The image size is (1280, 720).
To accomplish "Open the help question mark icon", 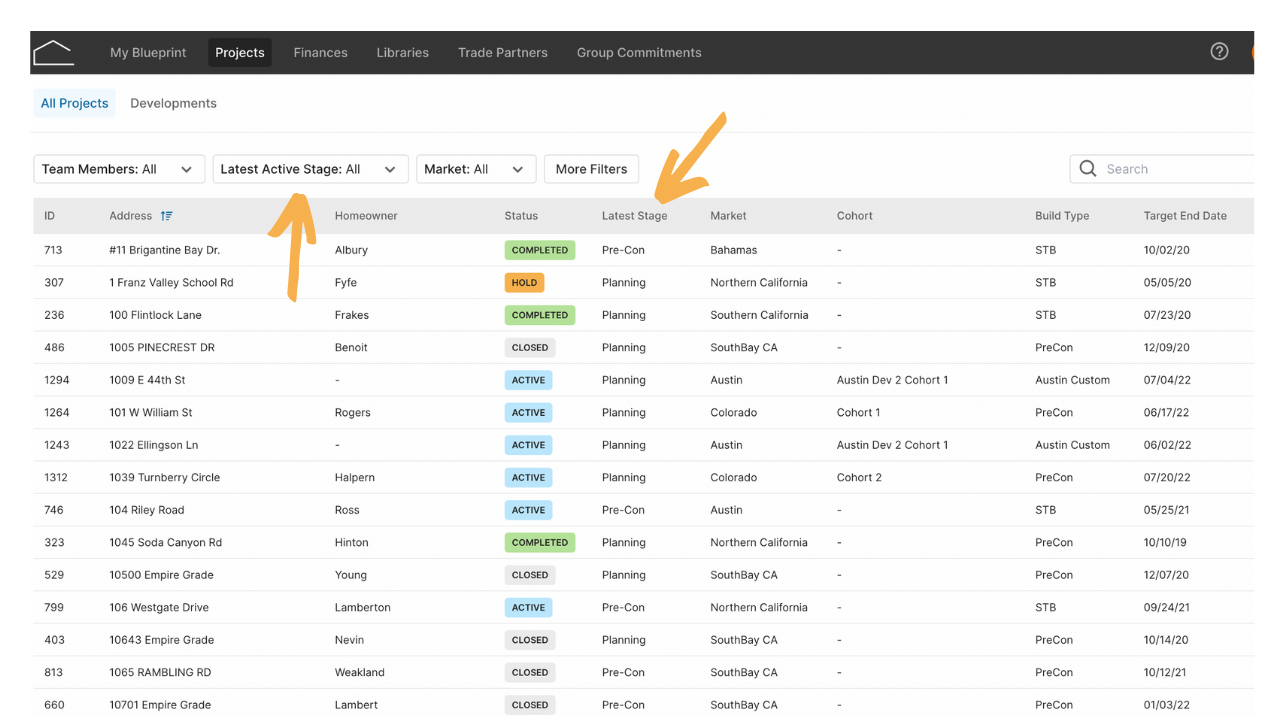I will (x=1219, y=52).
